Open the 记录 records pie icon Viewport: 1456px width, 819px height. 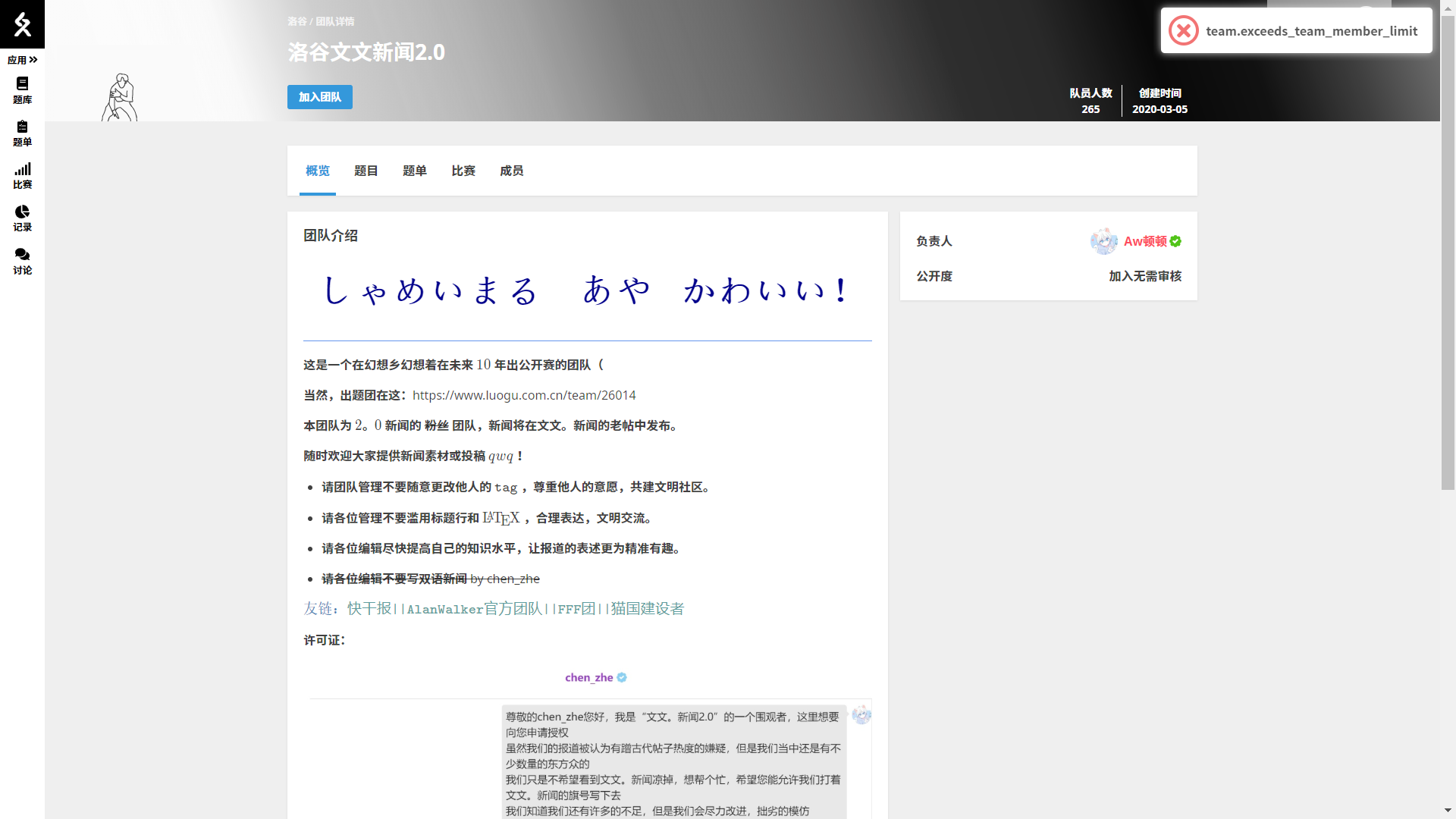pos(22,212)
